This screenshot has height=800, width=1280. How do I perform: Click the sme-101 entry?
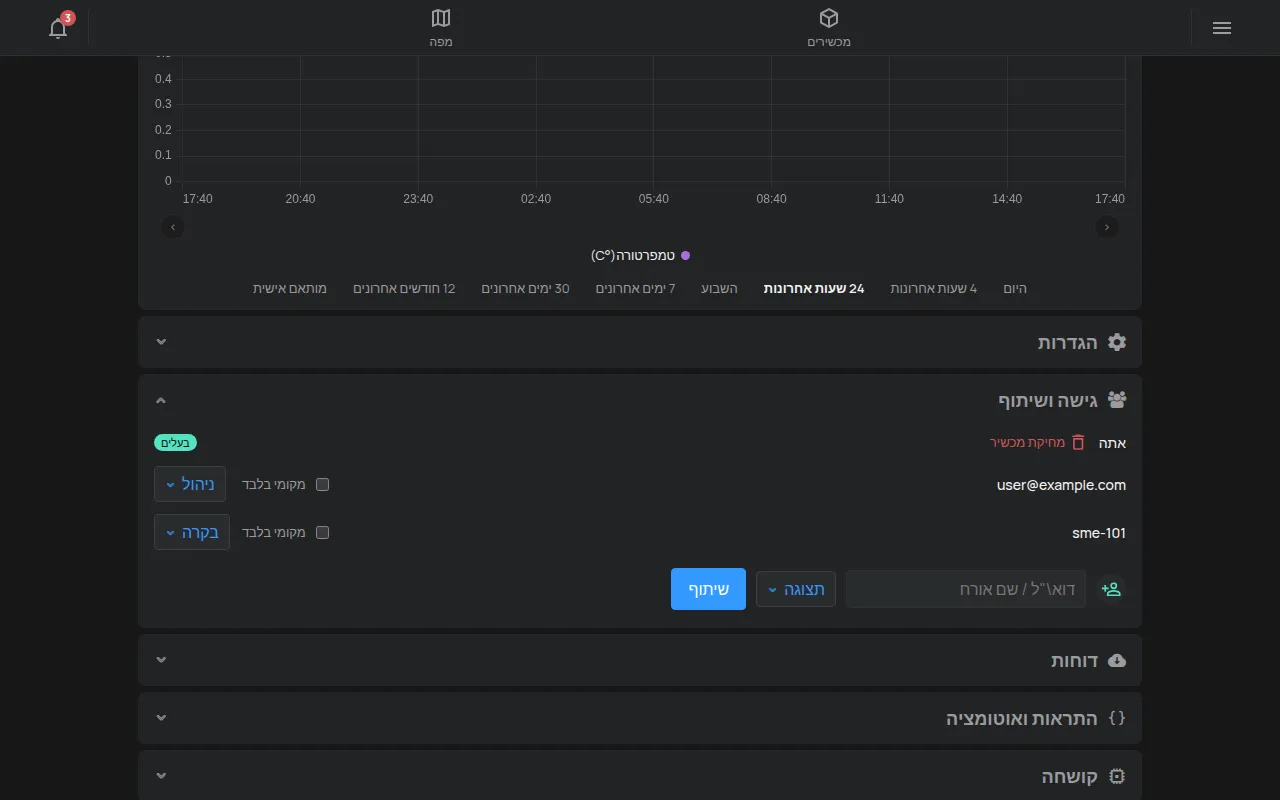[x=1099, y=533]
